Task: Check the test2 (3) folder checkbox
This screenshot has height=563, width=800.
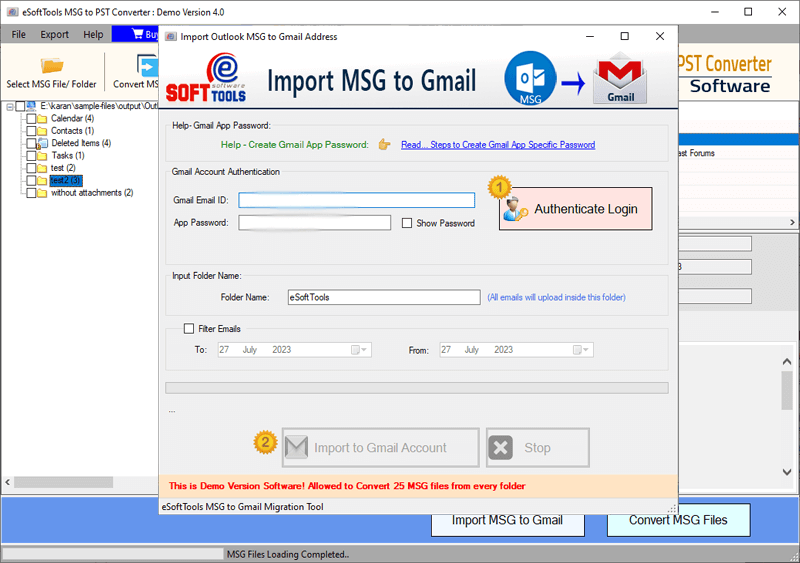Action: pos(31,181)
